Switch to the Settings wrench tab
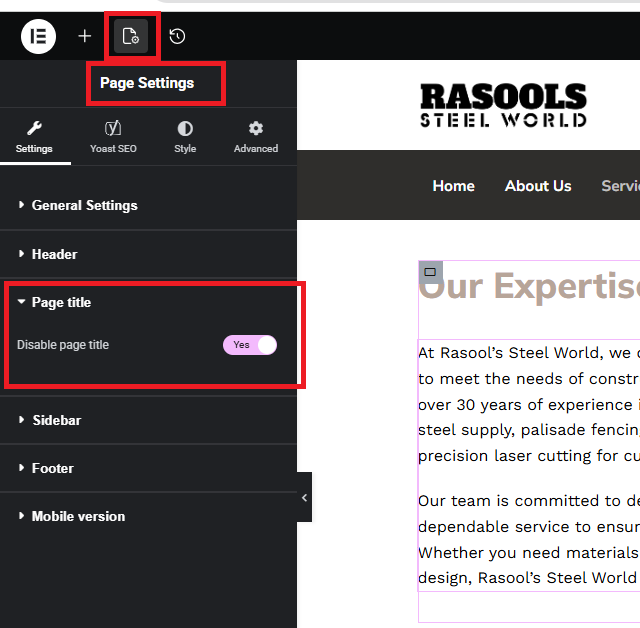The image size is (640, 628). tap(34, 137)
